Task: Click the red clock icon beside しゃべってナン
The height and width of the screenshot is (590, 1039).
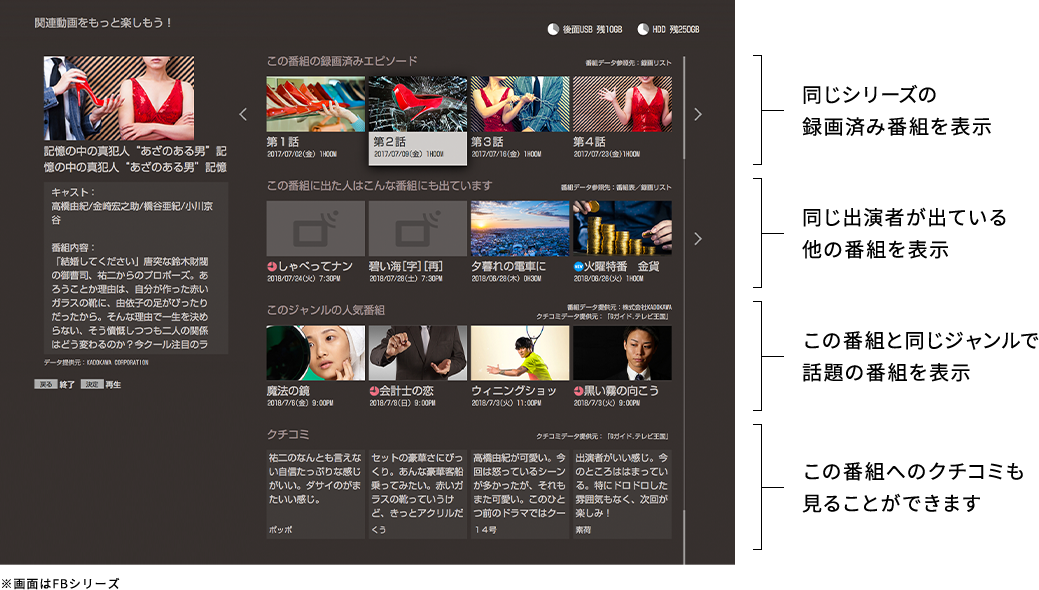Action: pos(272,267)
